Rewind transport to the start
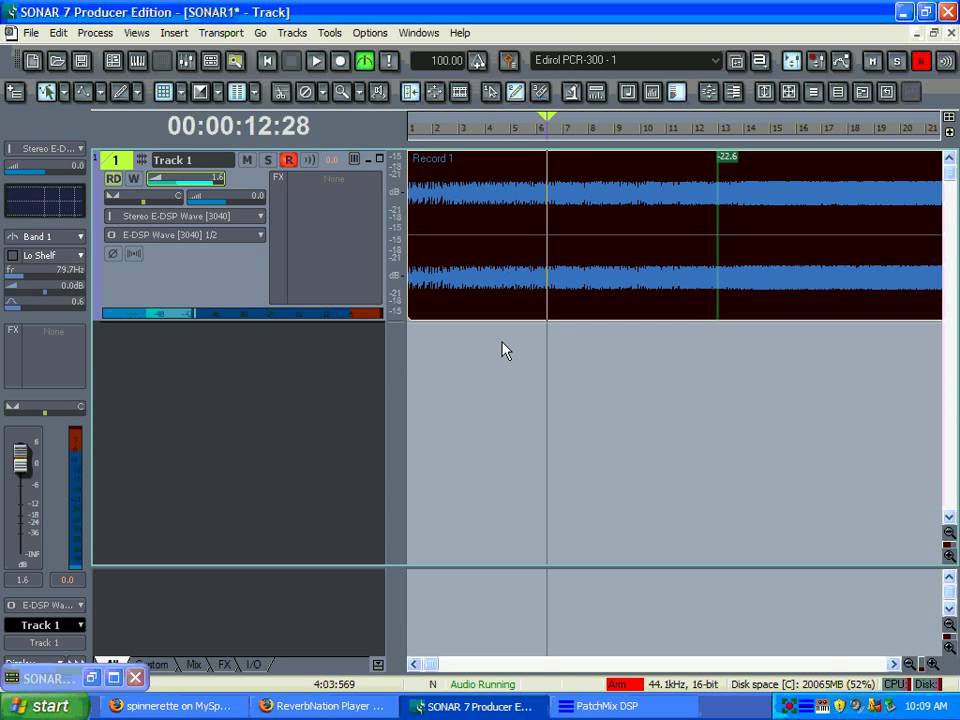This screenshot has width=960, height=720. click(267, 61)
